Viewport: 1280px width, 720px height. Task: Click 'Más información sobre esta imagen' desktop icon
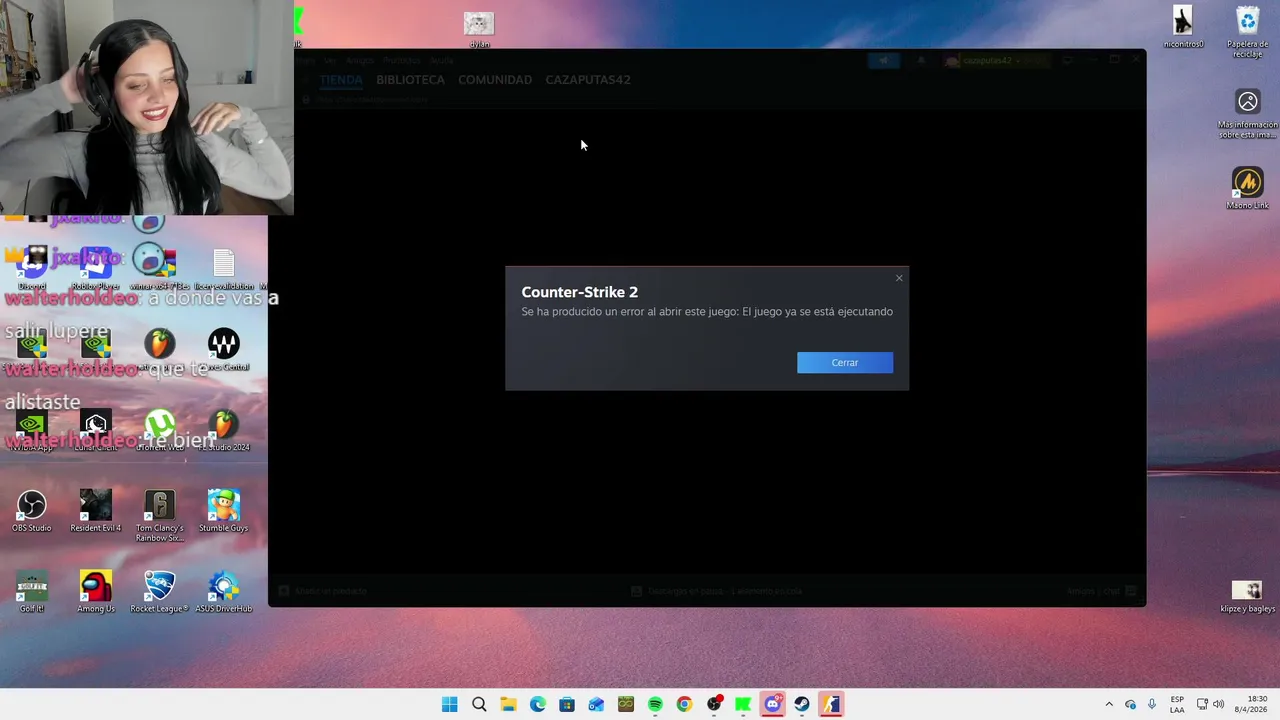[1248, 113]
